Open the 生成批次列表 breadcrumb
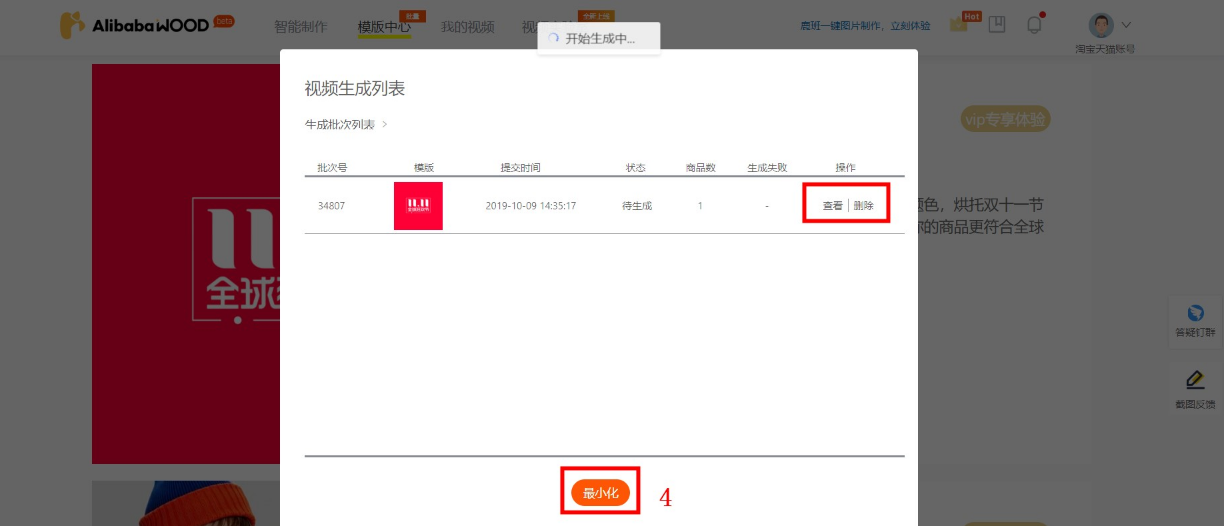The image size is (1224, 526). pyautogui.click(x=340, y=125)
